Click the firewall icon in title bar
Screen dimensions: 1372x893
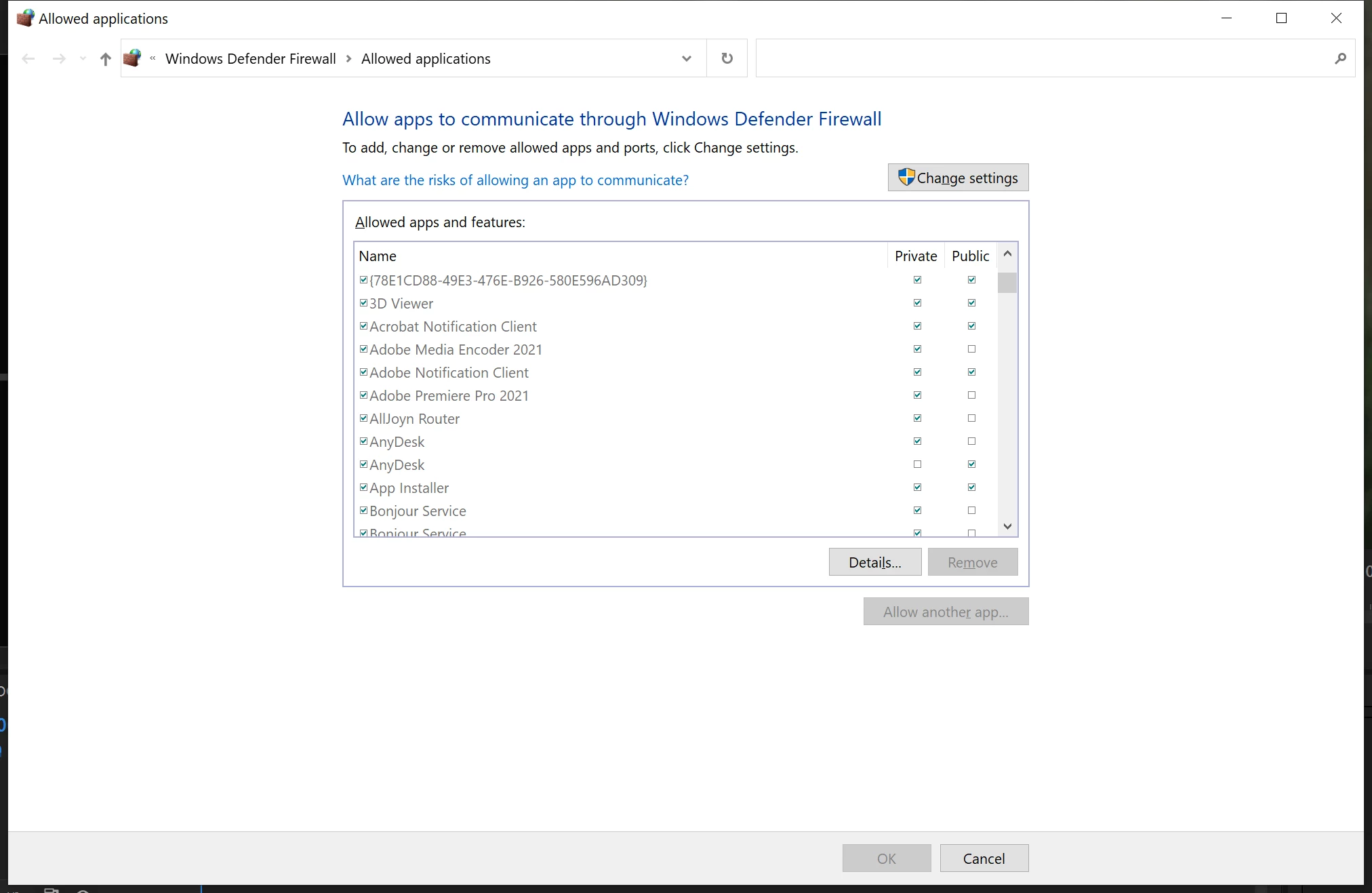click(25, 18)
